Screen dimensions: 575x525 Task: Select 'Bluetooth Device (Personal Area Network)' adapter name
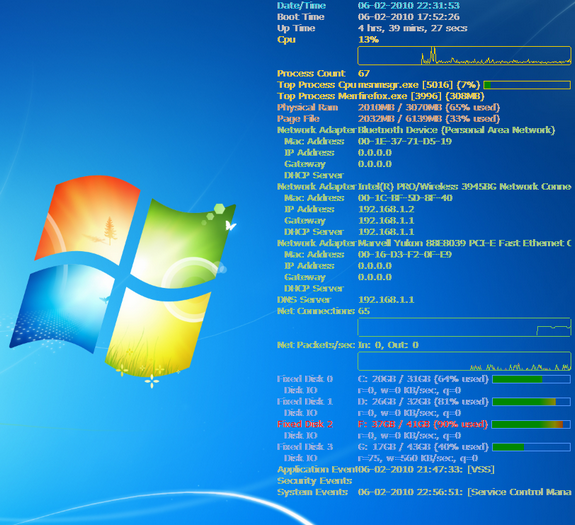click(457, 130)
